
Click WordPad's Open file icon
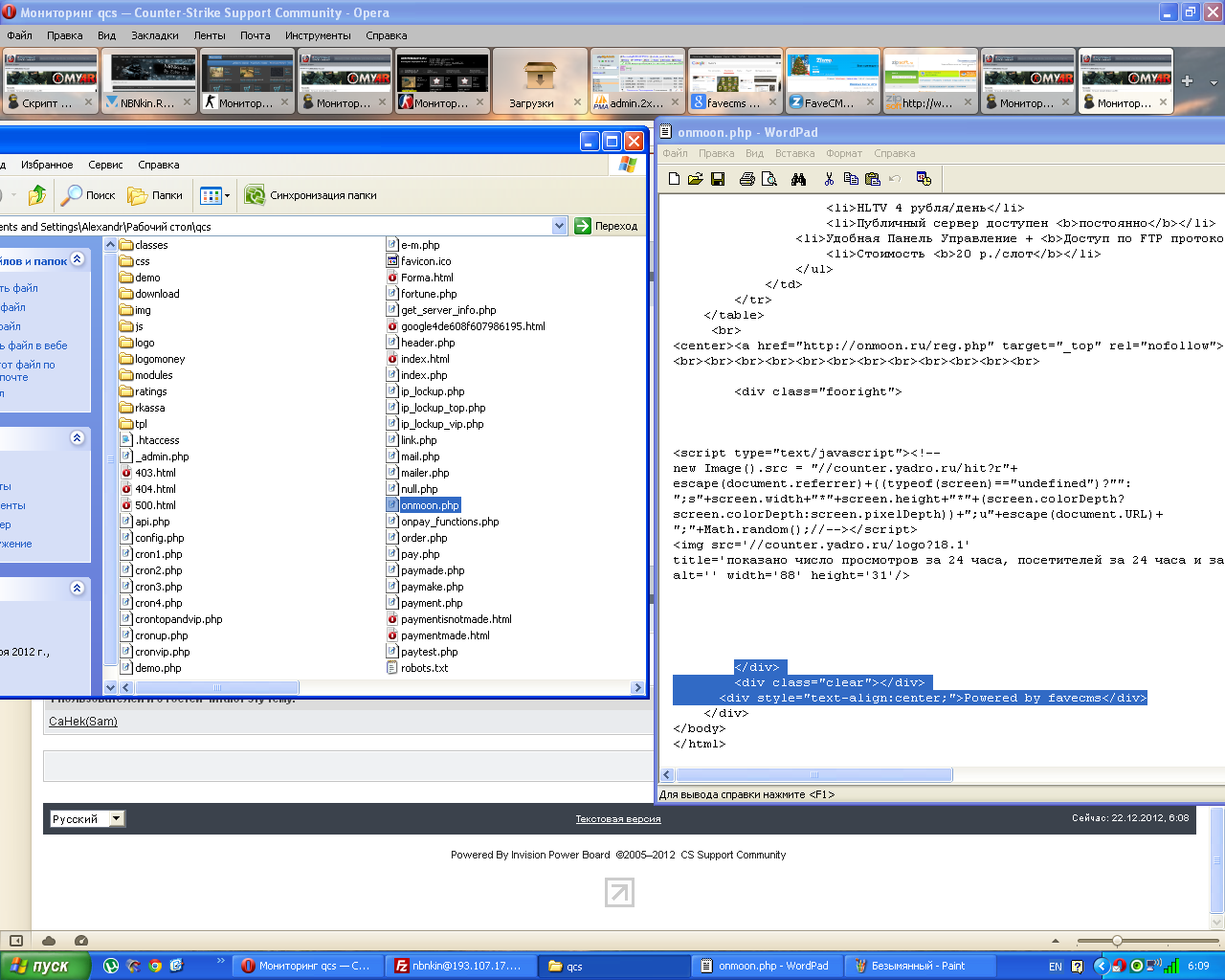696,179
